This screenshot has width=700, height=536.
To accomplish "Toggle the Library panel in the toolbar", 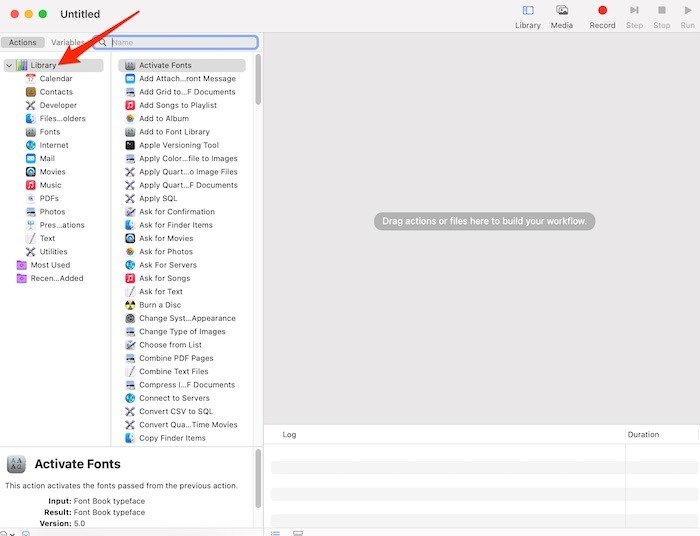I will [528, 17].
